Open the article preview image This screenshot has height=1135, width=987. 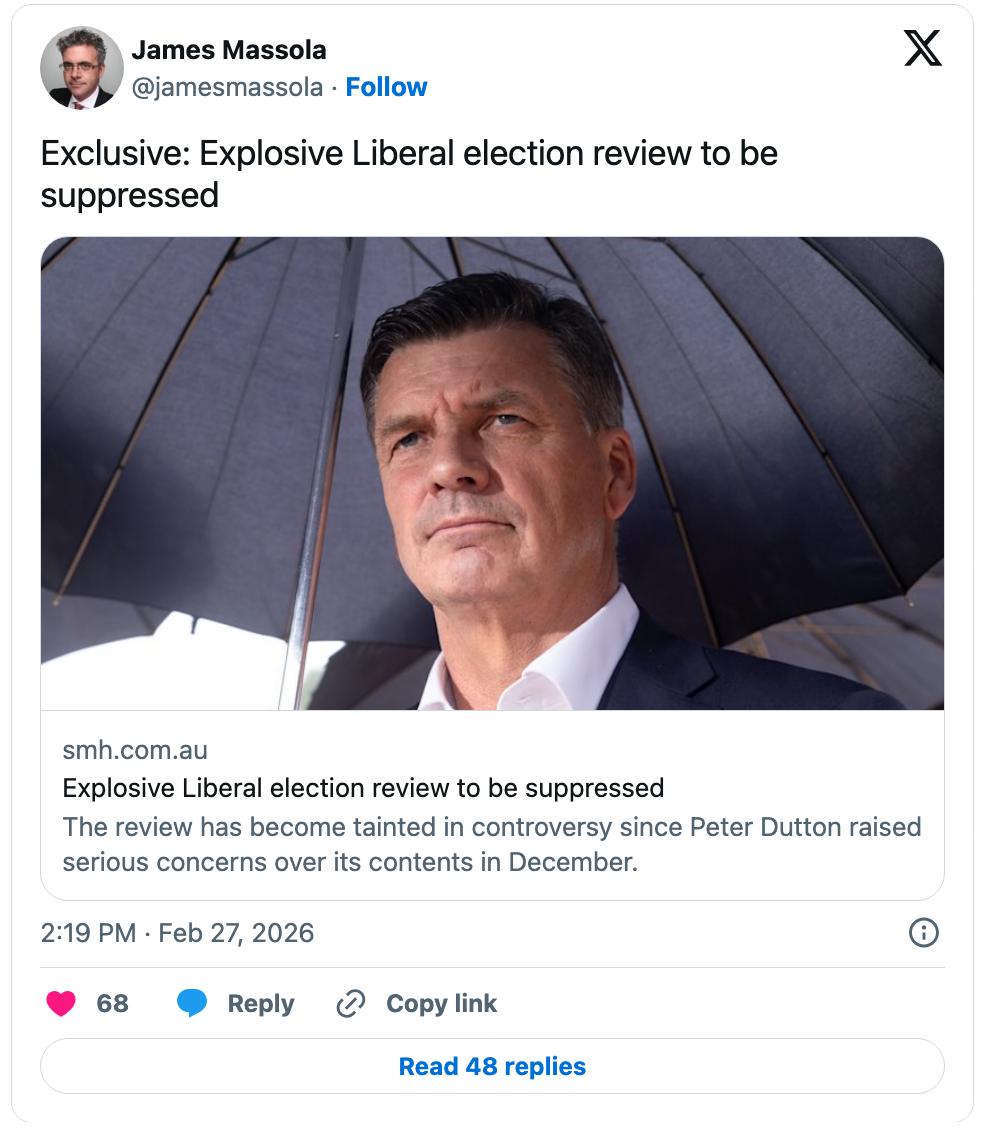492,473
